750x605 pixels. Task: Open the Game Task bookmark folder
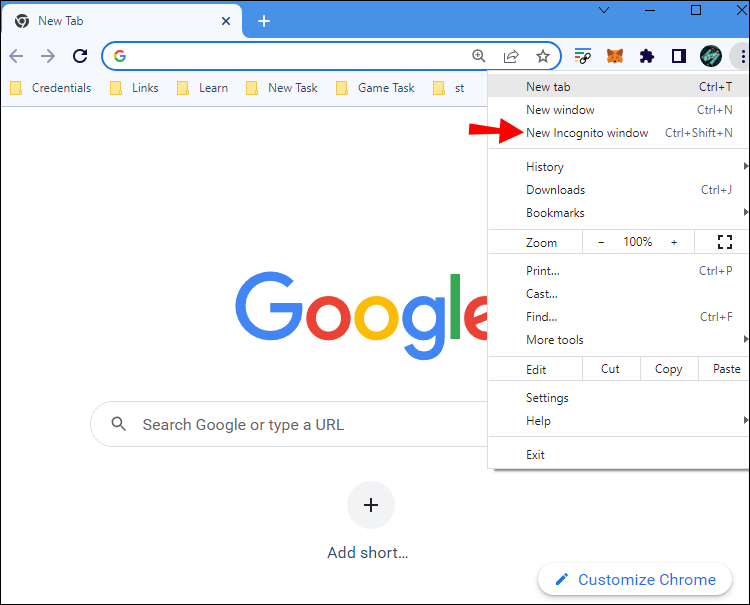(x=375, y=88)
